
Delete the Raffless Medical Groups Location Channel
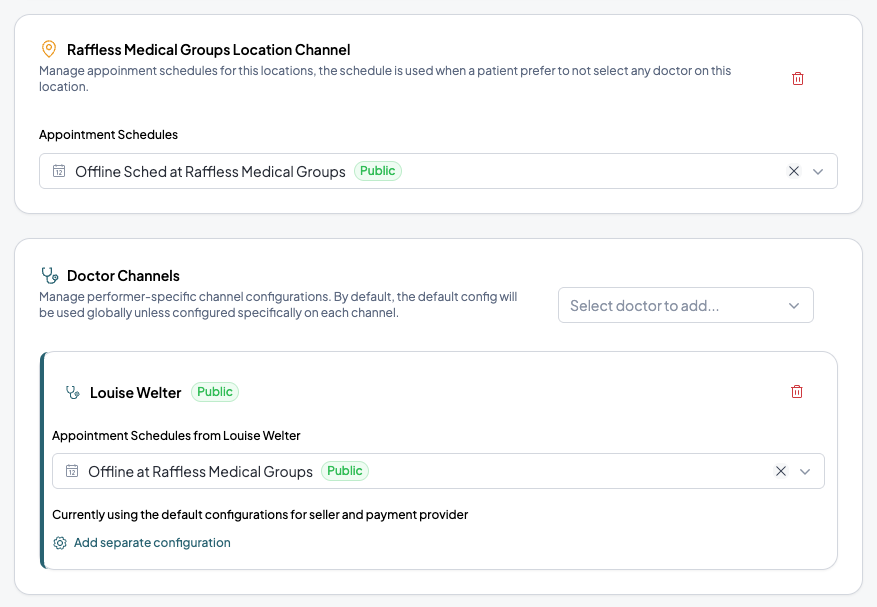point(798,79)
